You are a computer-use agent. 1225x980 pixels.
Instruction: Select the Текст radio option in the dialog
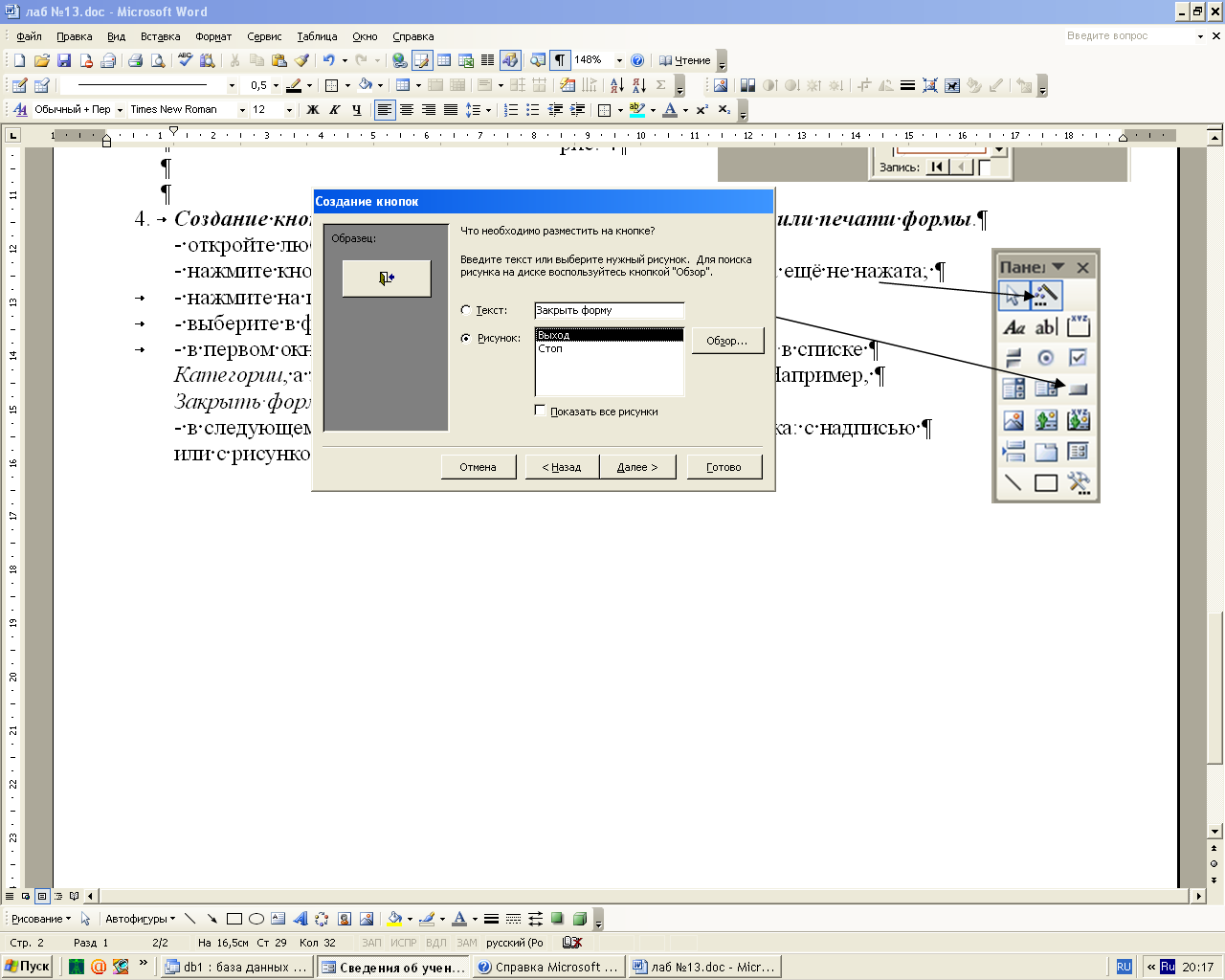tap(466, 310)
